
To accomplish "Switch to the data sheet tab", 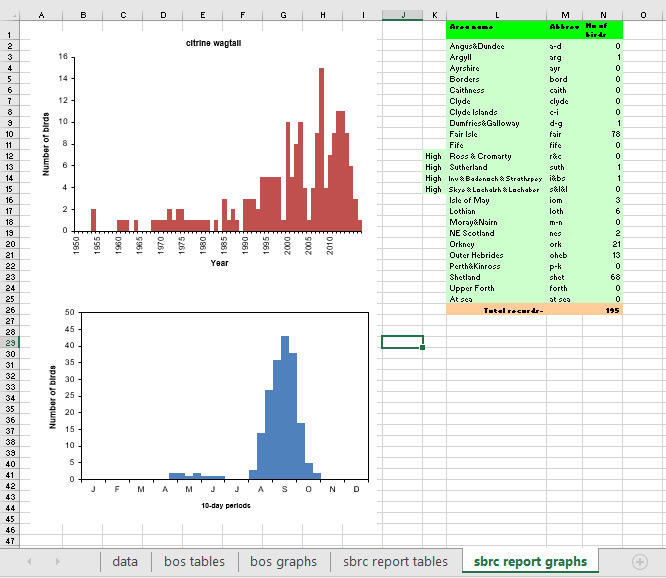I will (125, 562).
